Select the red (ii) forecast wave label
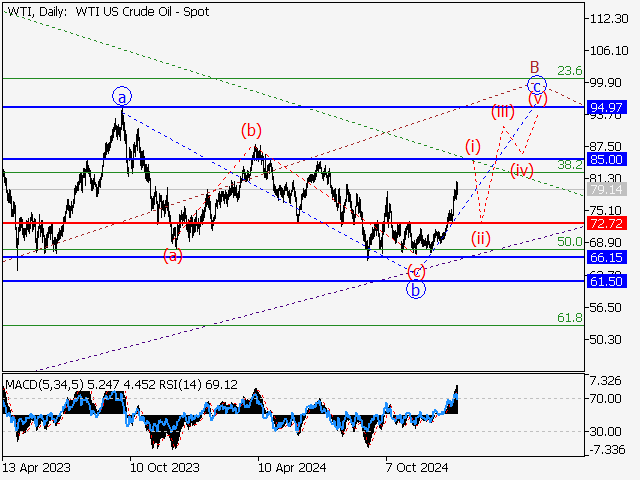The width and height of the screenshot is (640, 480). tap(481, 238)
